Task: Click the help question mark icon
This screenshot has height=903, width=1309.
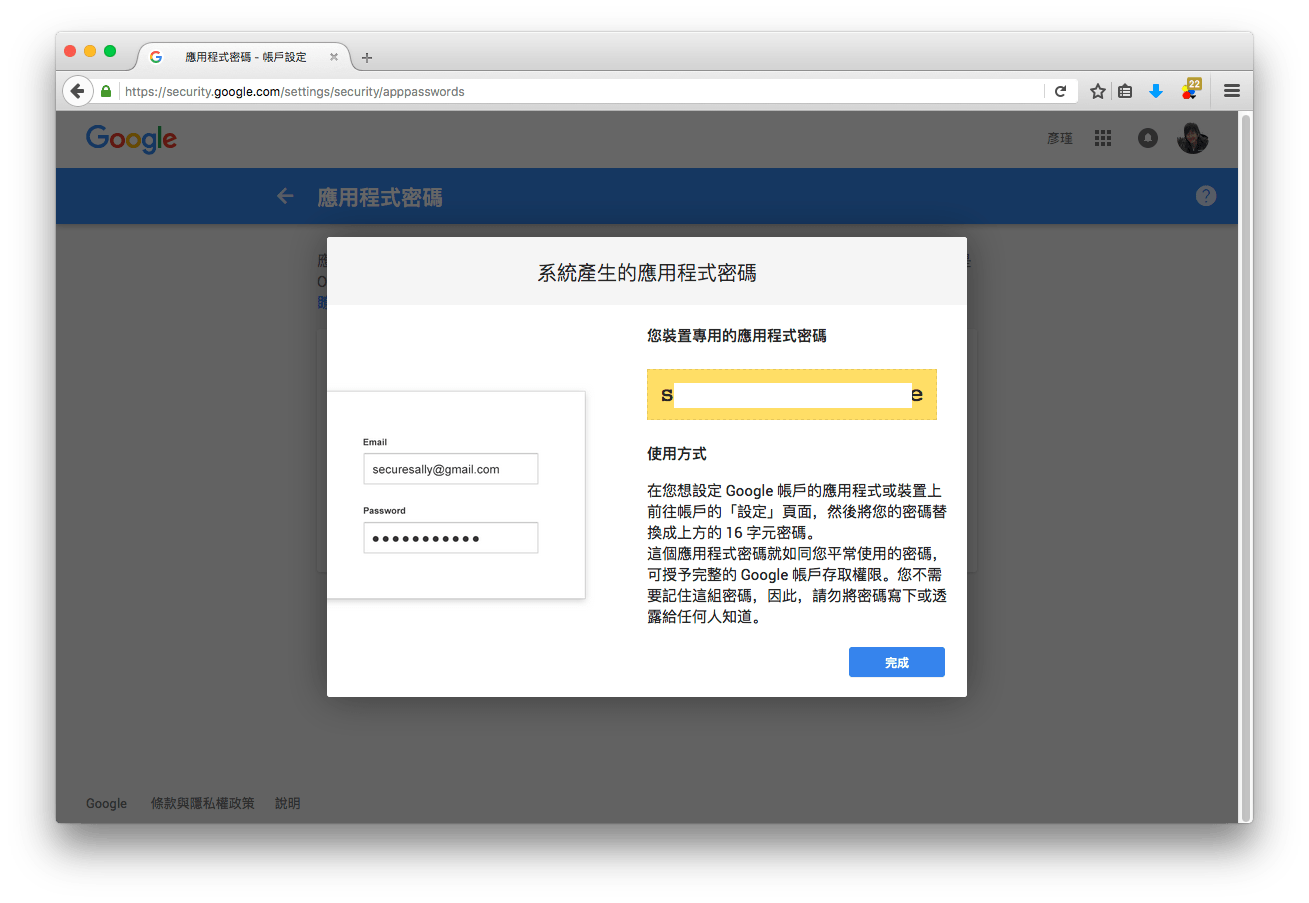Action: tap(1206, 196)
